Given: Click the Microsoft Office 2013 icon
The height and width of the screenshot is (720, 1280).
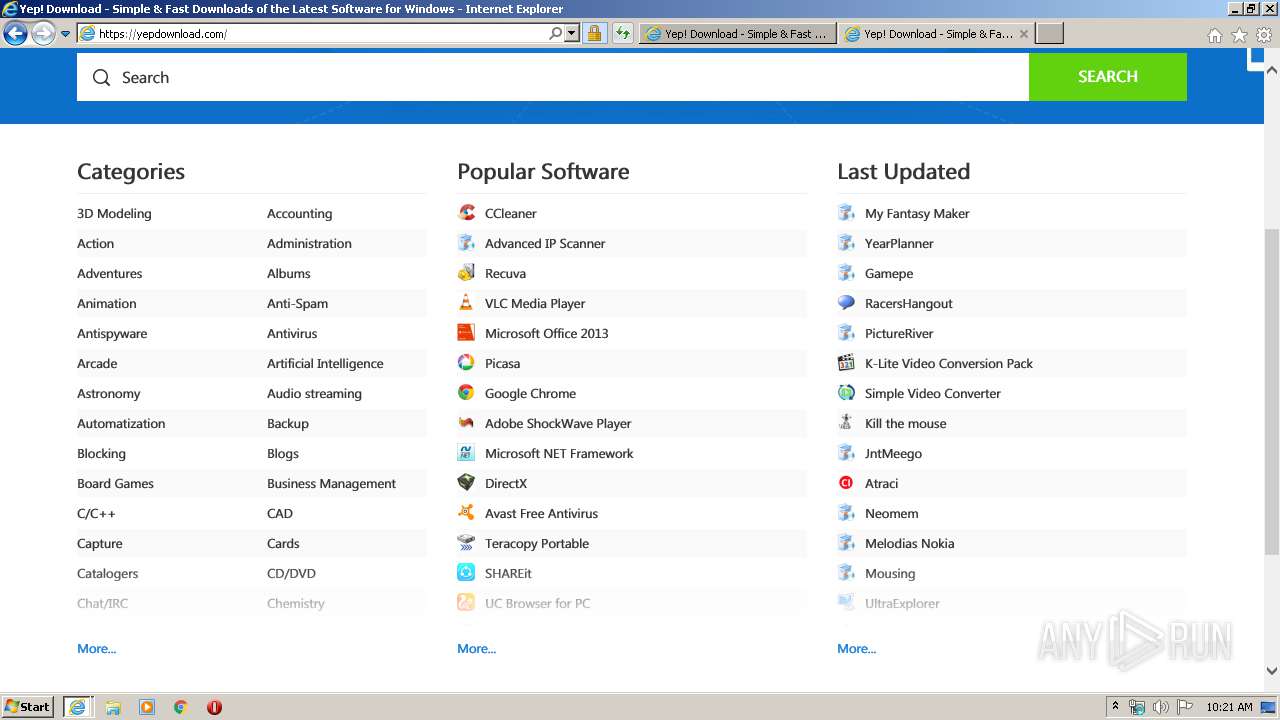Looking at the screenshot, I should pyautogui.click(x=466, y=333).
